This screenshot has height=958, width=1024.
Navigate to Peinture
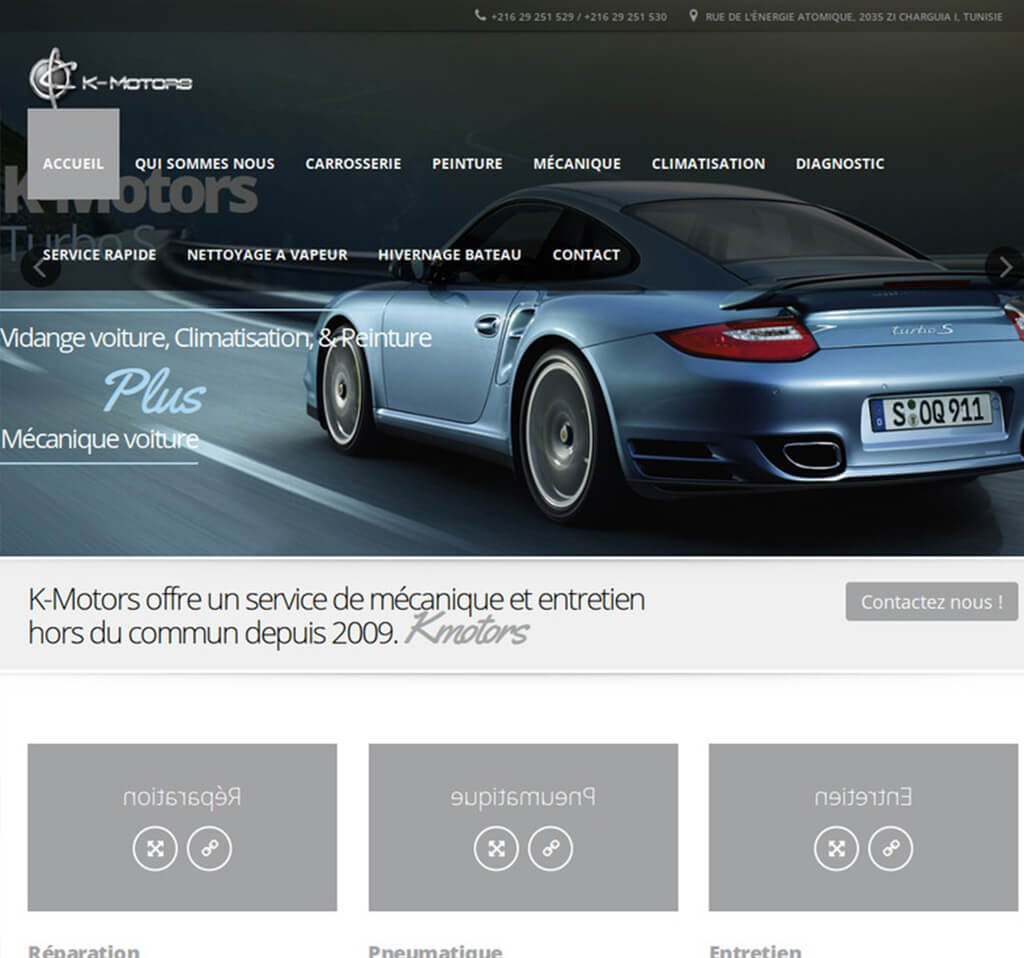pyautogui.click(x=467, y=163)
